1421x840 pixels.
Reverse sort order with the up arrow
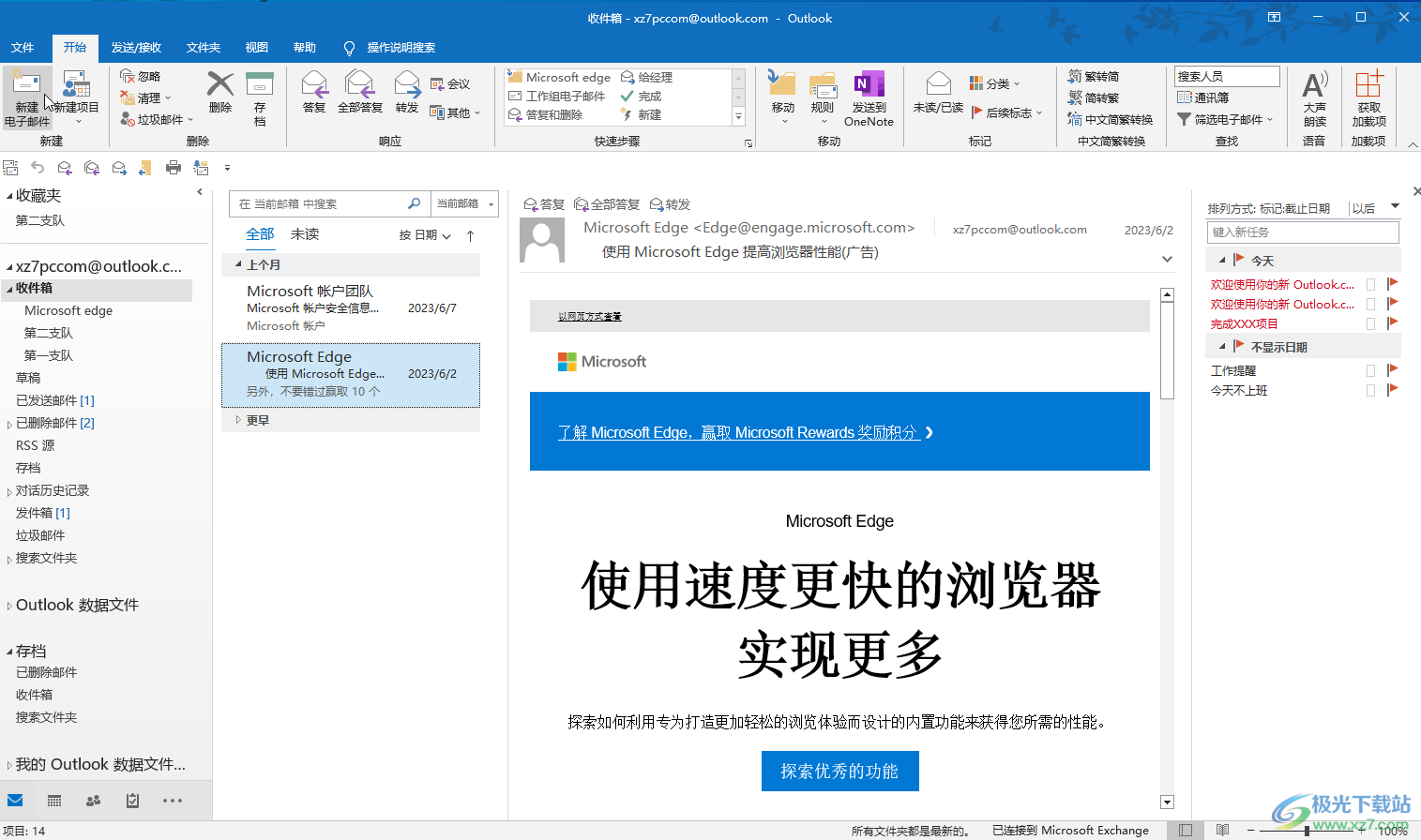(470, 235)
